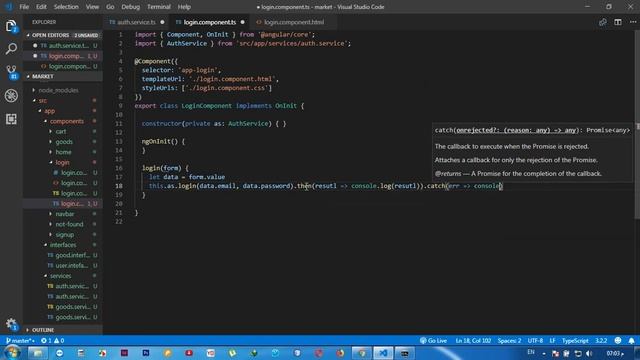Open the Terminal menu

point(159,7)
